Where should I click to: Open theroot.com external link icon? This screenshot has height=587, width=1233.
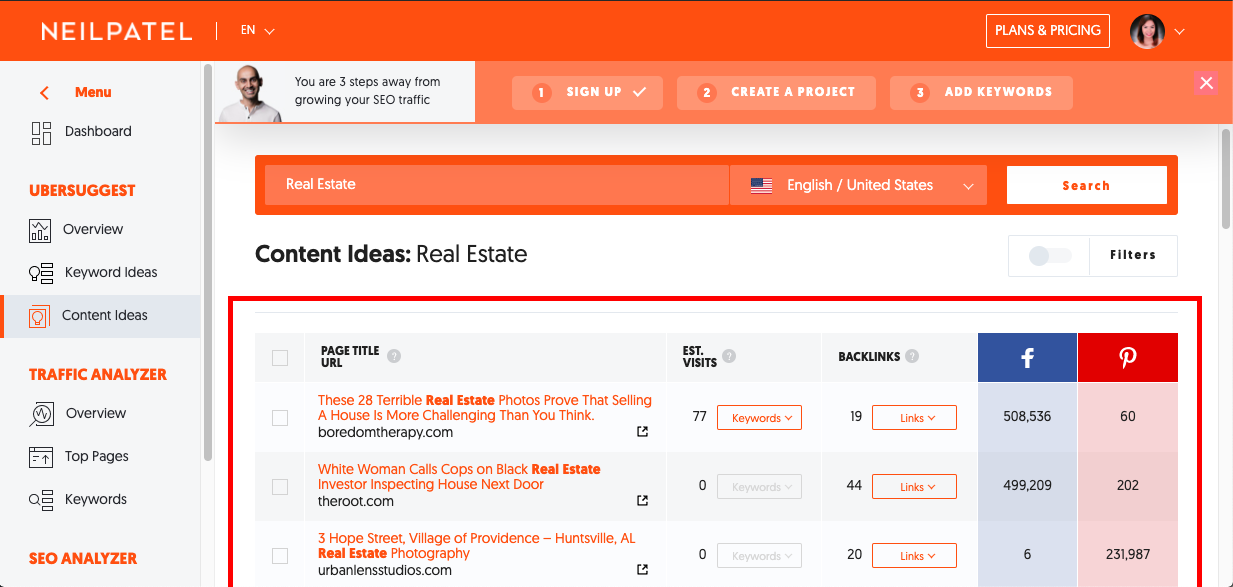click(x=642, y=501)
